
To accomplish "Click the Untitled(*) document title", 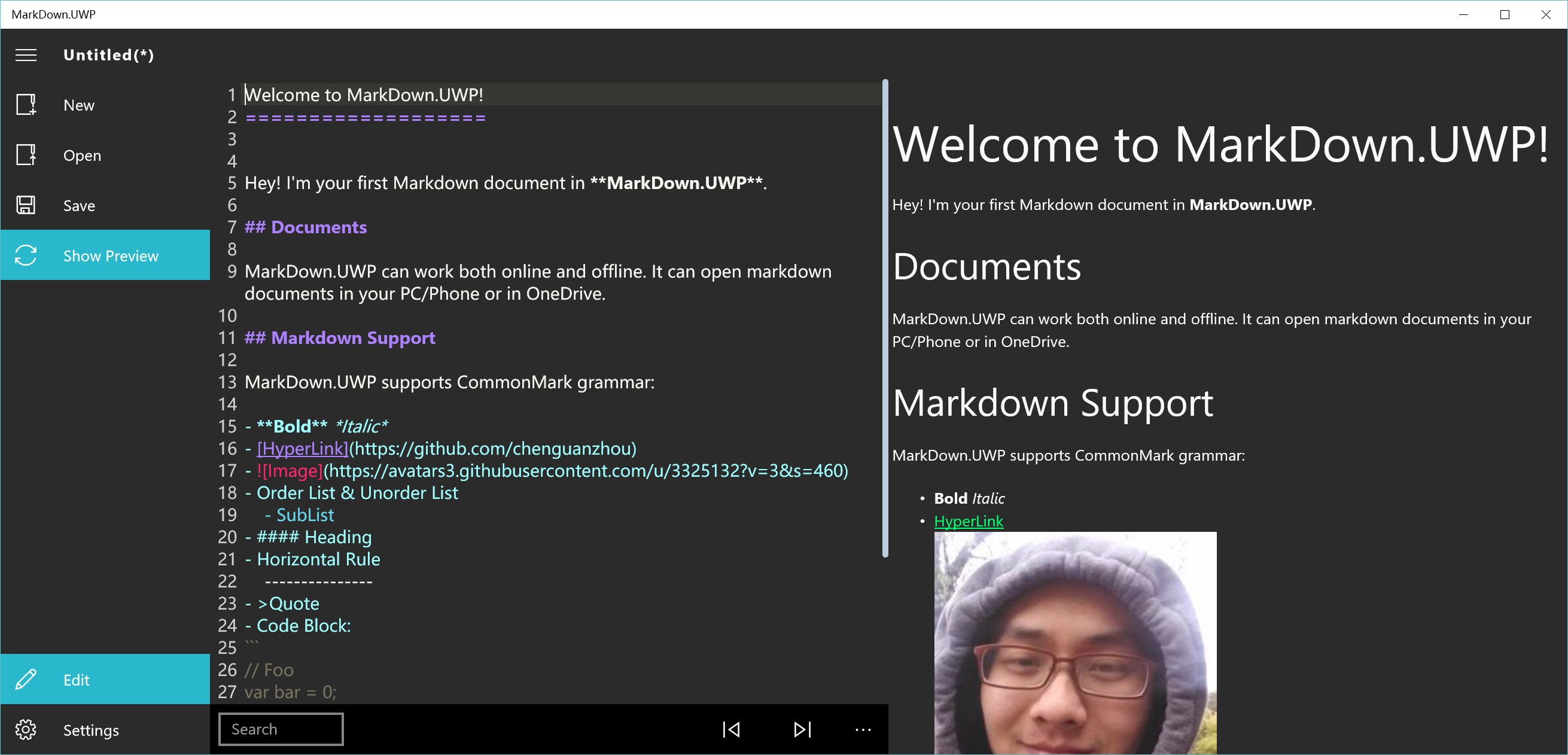I will pos(108,55).
